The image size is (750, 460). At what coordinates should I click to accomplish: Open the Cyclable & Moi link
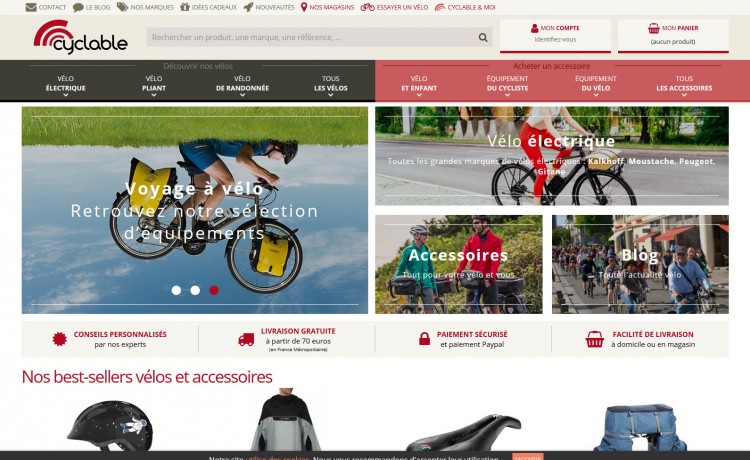pos(465,7)
